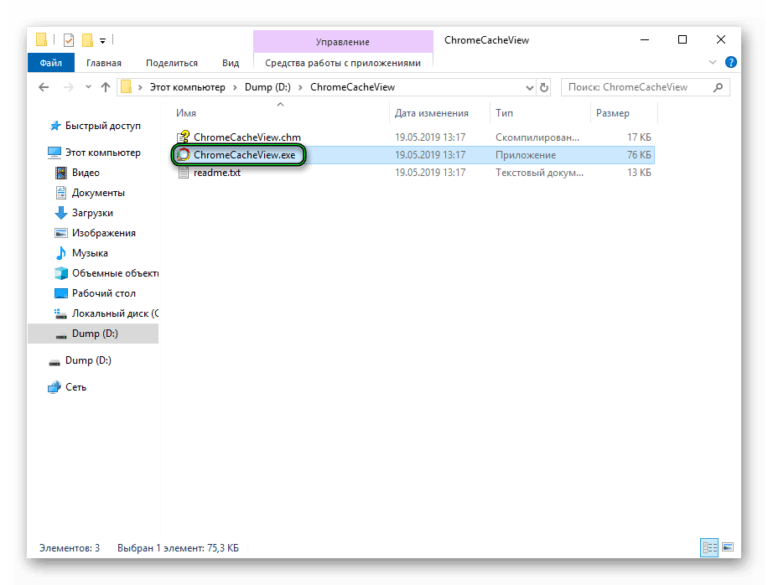Open the Музыка folder in sidebar
768x585 pixels.
[90, 253]
